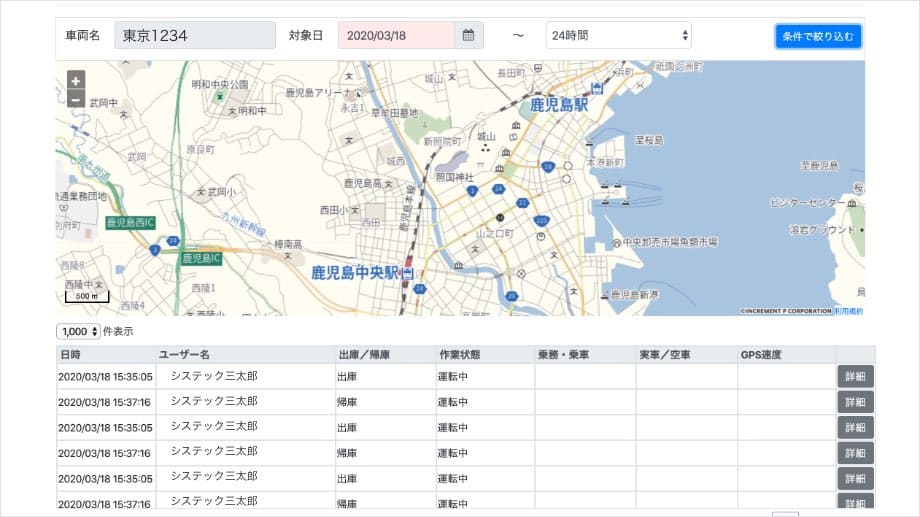Click the 車両名 field showing 東京1234
Viewport: 920px width, 517px height.
195,35
